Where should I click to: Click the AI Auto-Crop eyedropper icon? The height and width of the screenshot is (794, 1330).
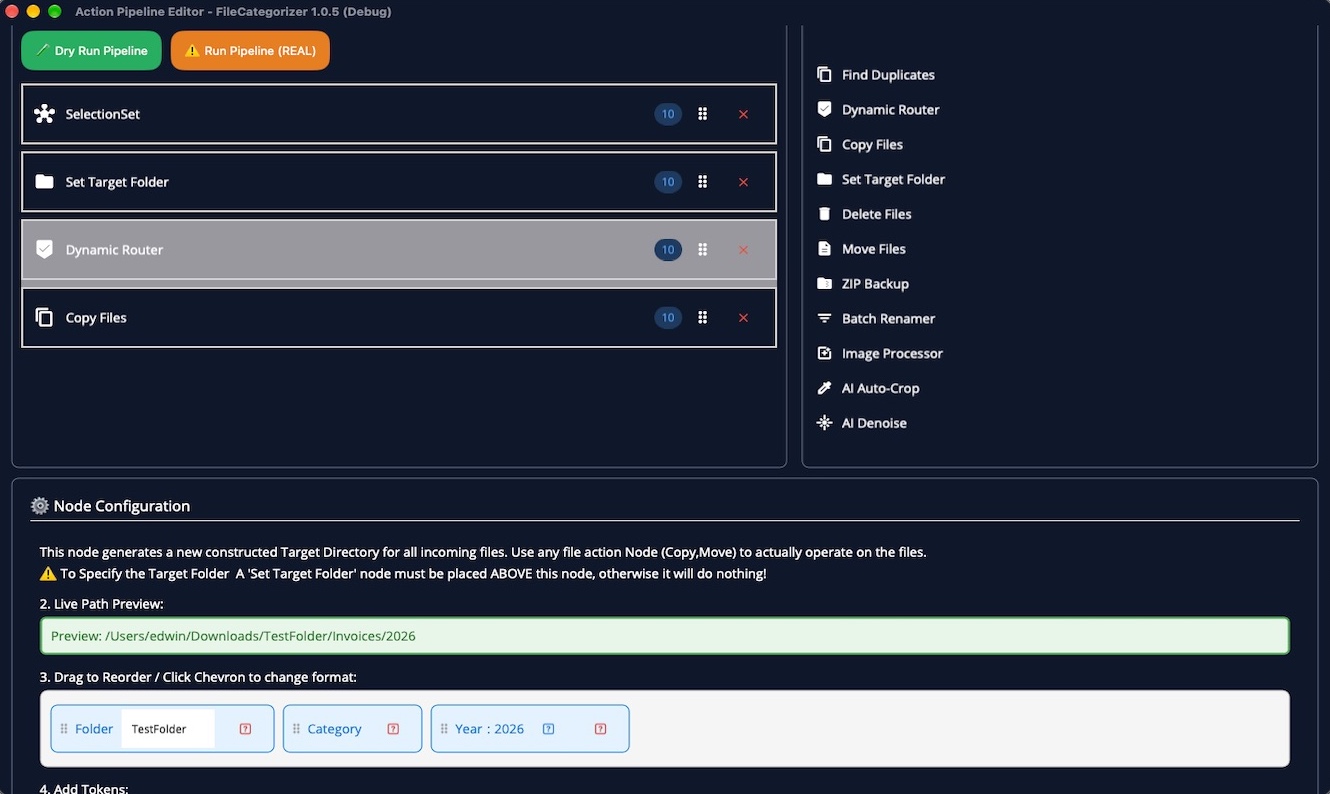[824, 388]
